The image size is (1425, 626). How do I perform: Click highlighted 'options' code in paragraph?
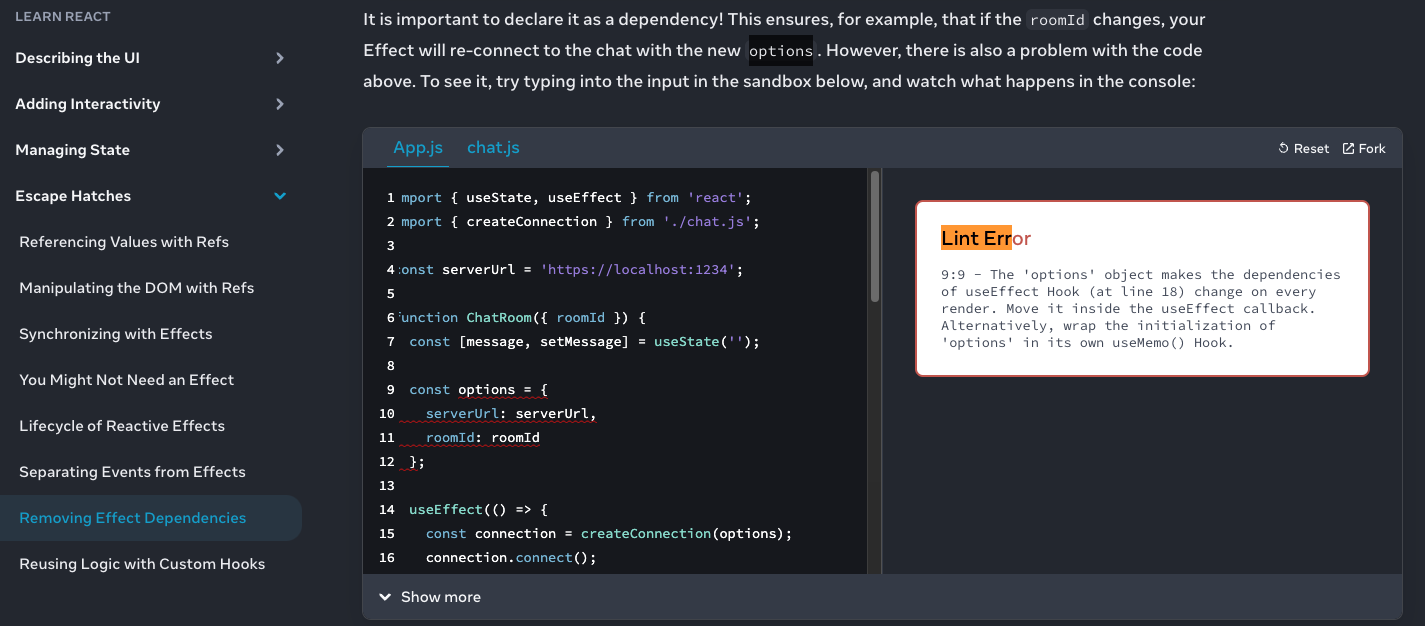tap(781, 51)
